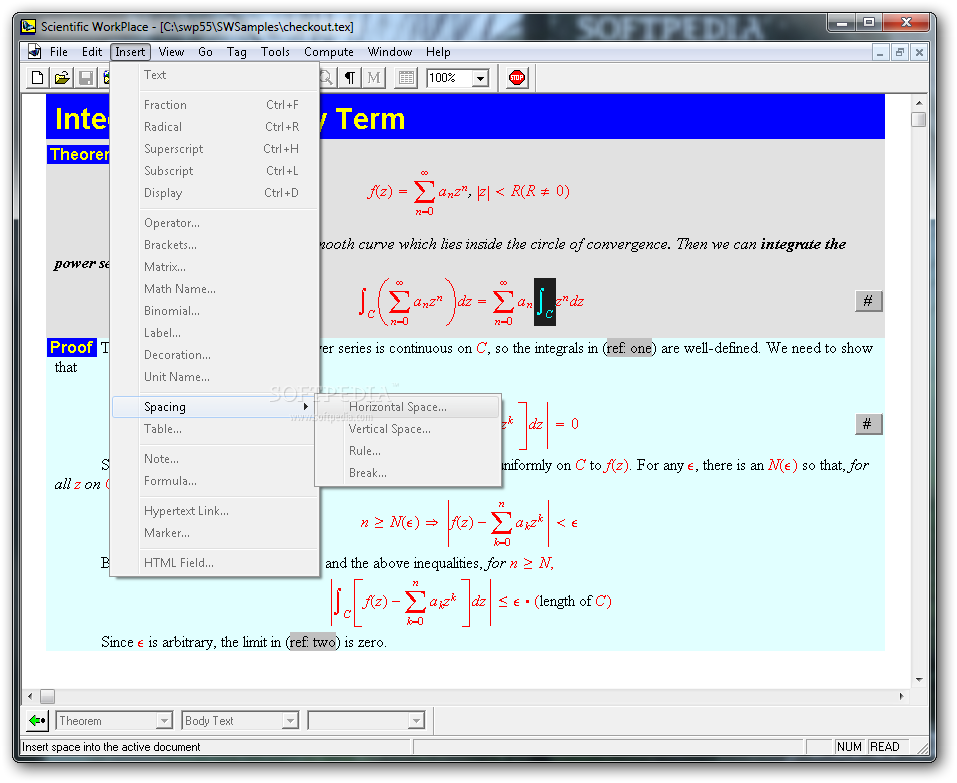Open the Body Text tag dropdown
This screenshot has width=957, height=783.
pos(290,721)
